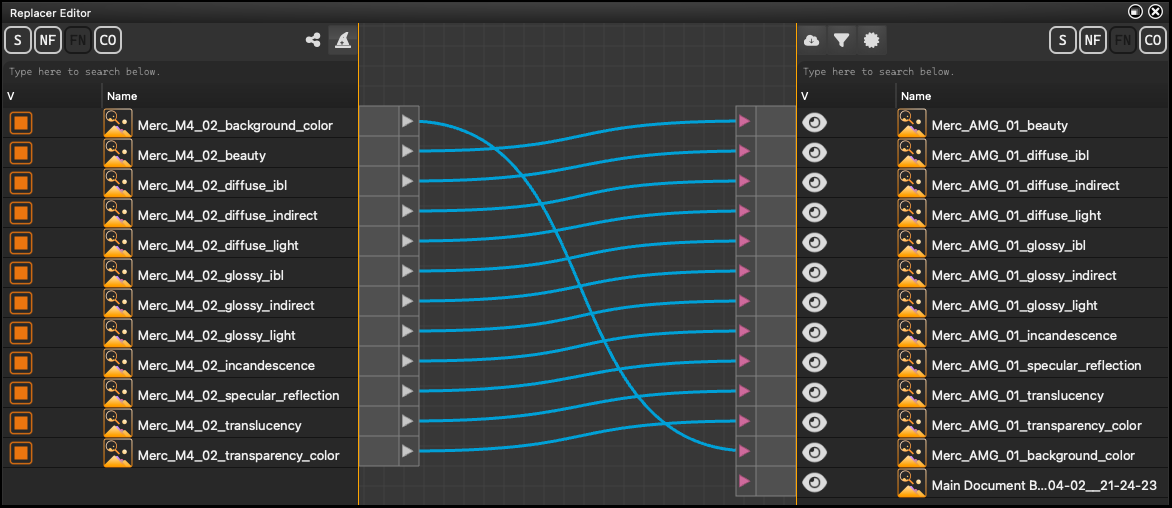The image size is (1172, 508).
Task: Select Merc_AMG_01_translucency row
Action: tap(983, 394)
